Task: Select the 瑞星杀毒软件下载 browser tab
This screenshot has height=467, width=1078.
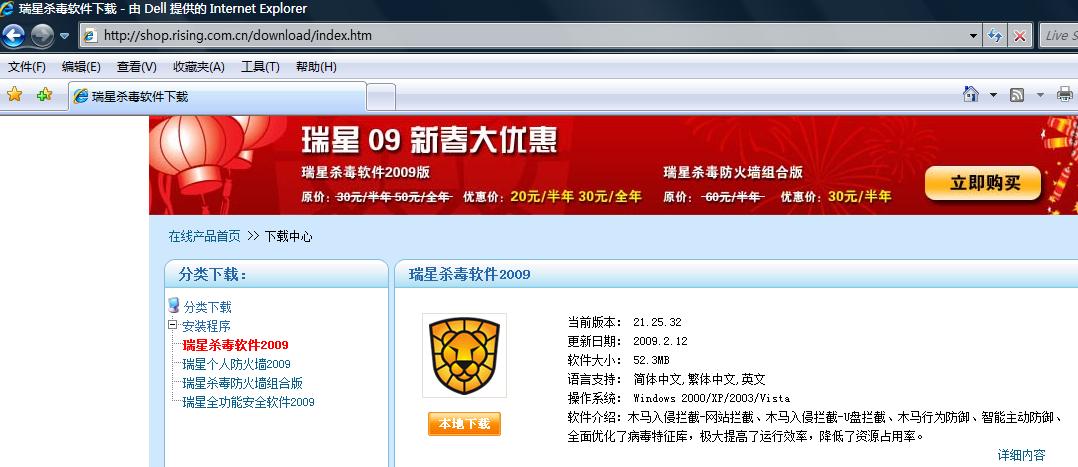Action: [217, 96]
